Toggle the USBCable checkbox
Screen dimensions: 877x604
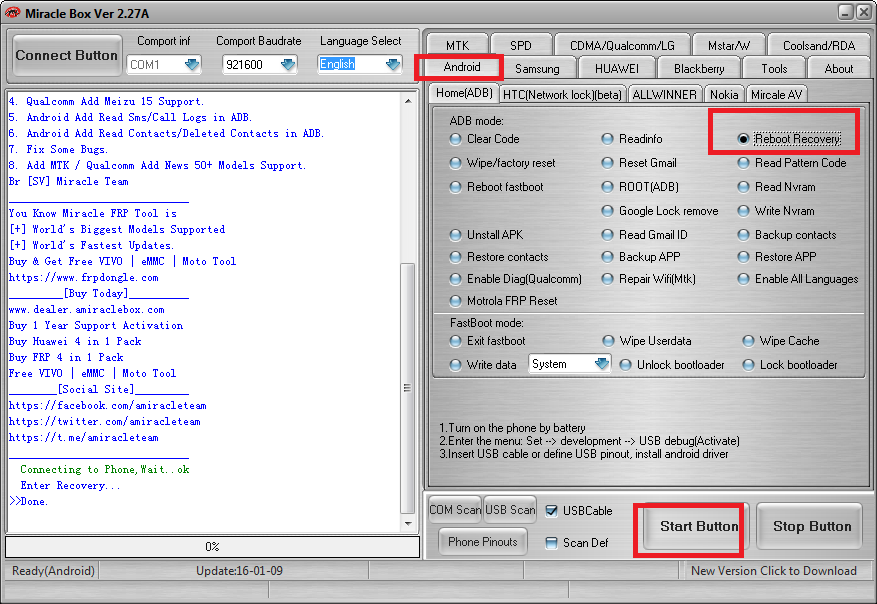point(551,511)
